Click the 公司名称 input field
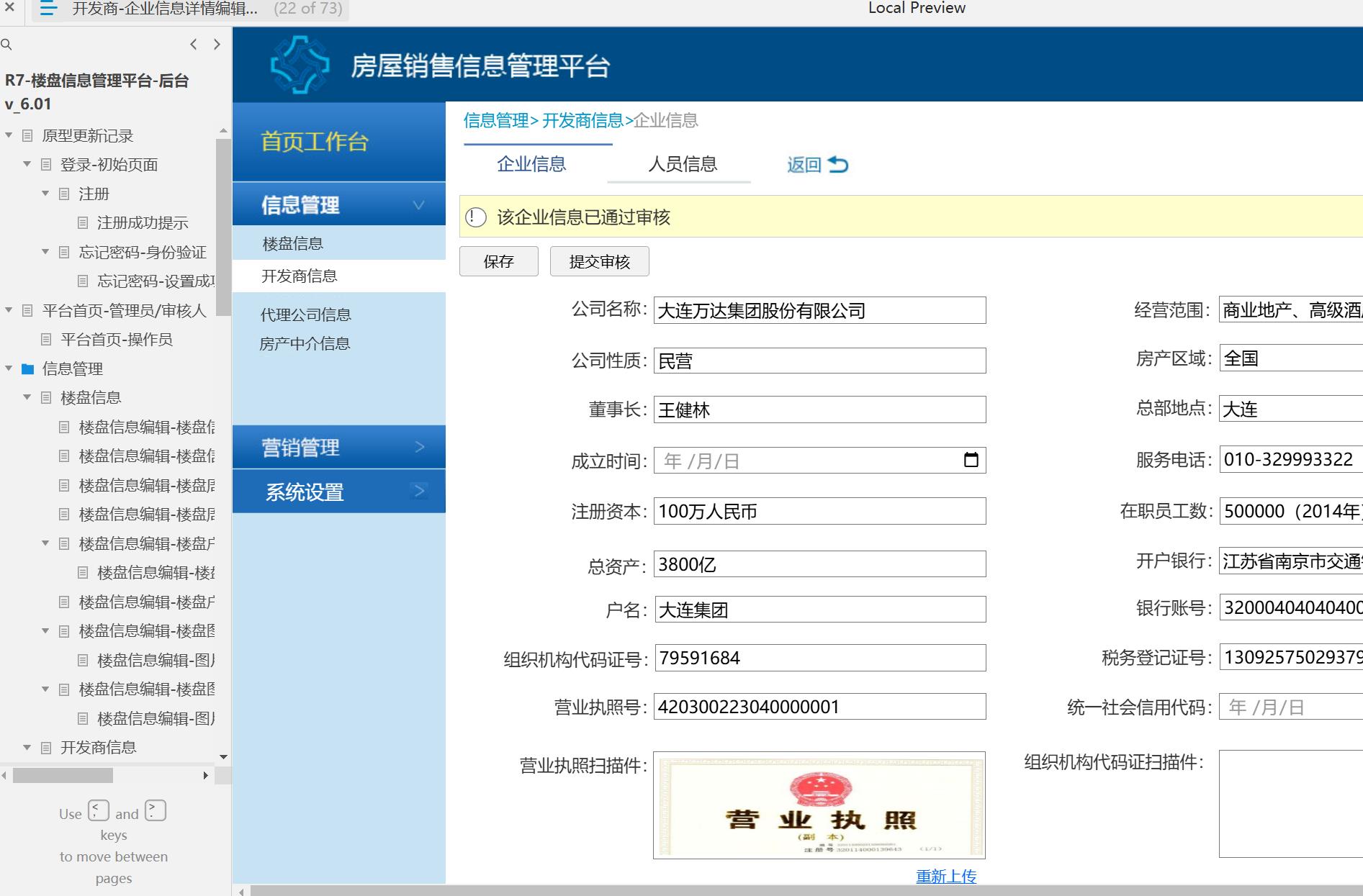The width and height of the screenshot is (1363, 896). [820, 310]
